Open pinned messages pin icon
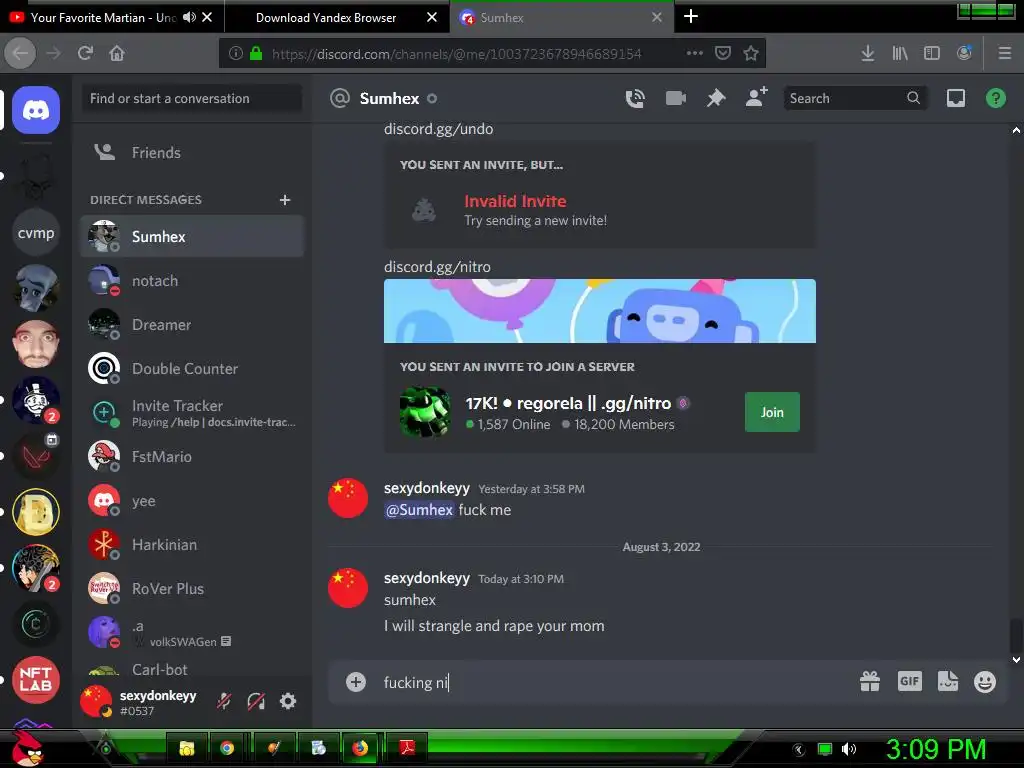The image size is (1024, 768). pyautogui.click(x=716, y=99)
